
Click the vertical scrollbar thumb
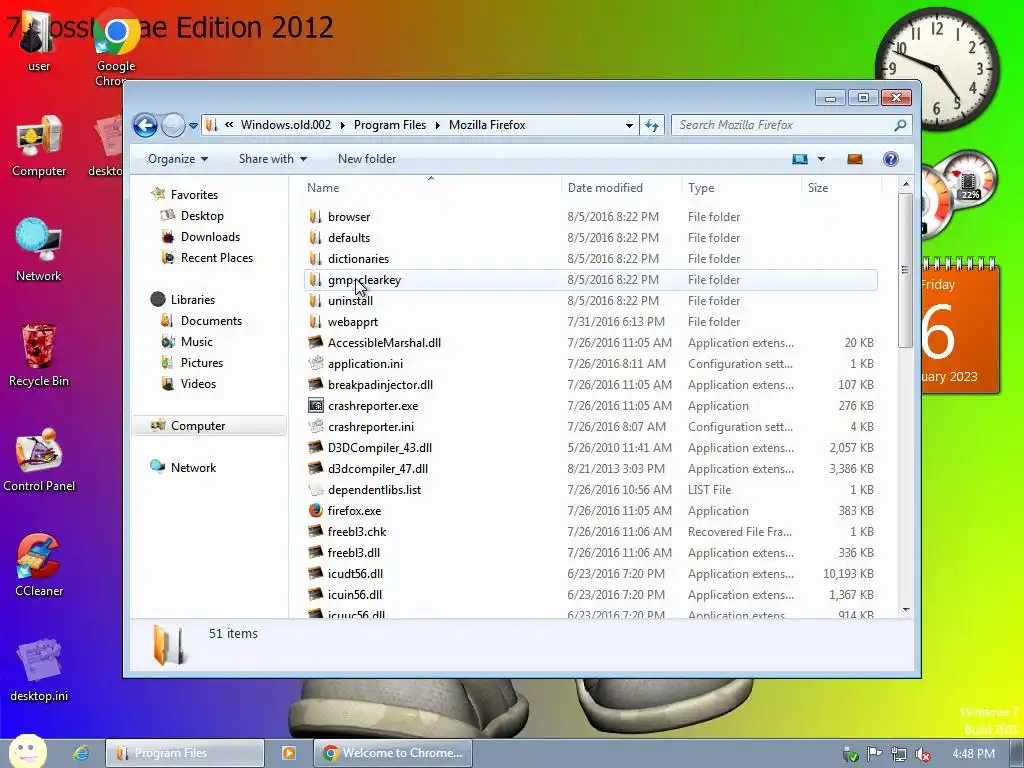[905, 270]
